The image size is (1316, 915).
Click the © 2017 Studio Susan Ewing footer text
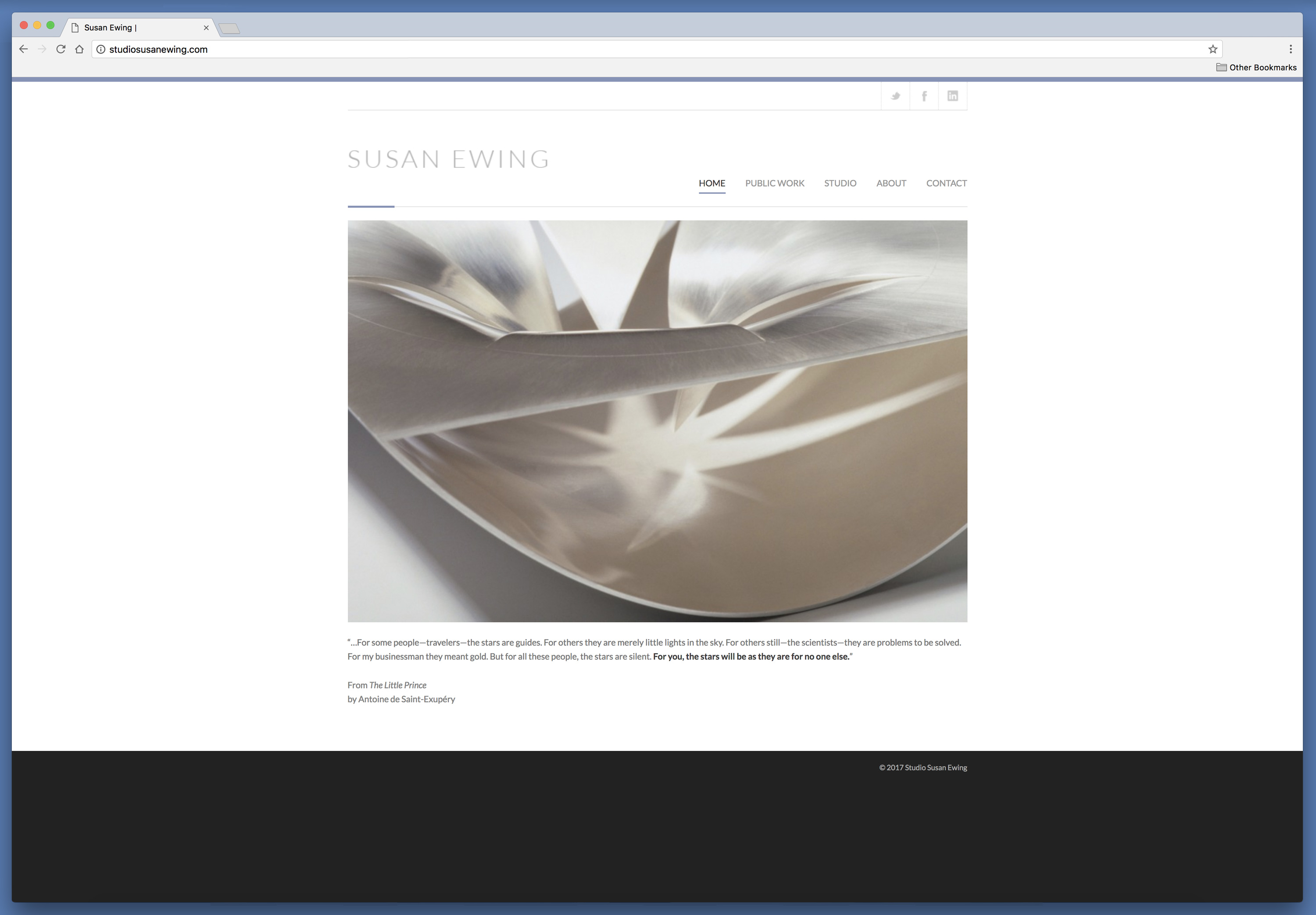coord(923,768)
